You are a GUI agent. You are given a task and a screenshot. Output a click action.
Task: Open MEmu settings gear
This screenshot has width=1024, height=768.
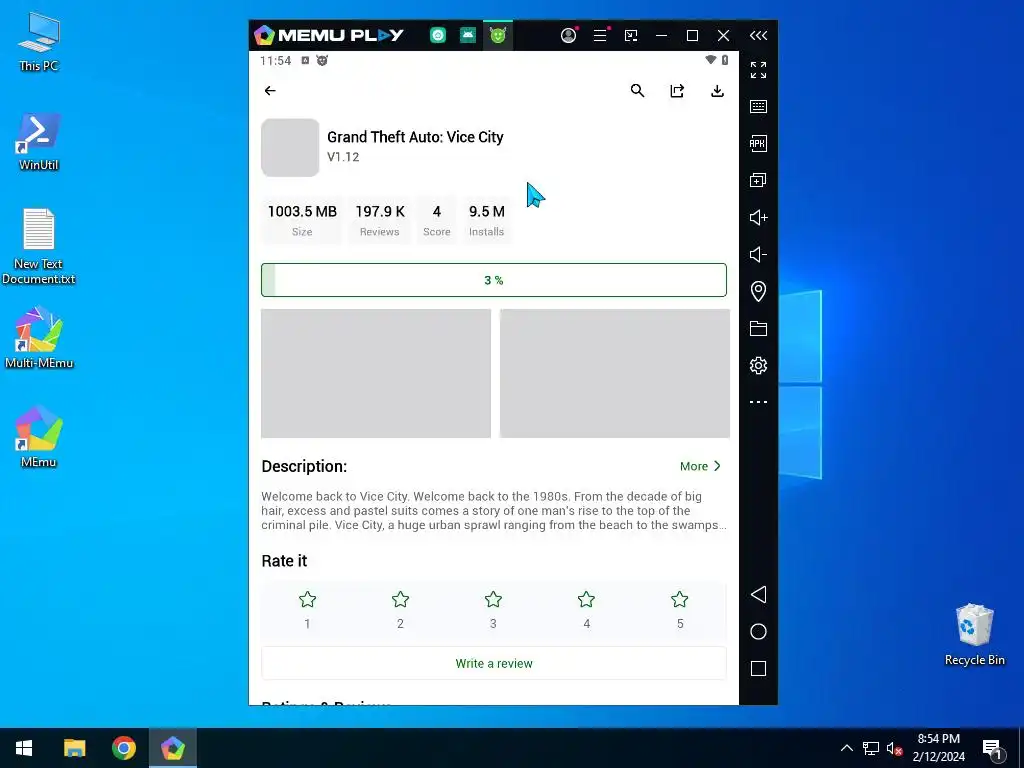point(758,365)
